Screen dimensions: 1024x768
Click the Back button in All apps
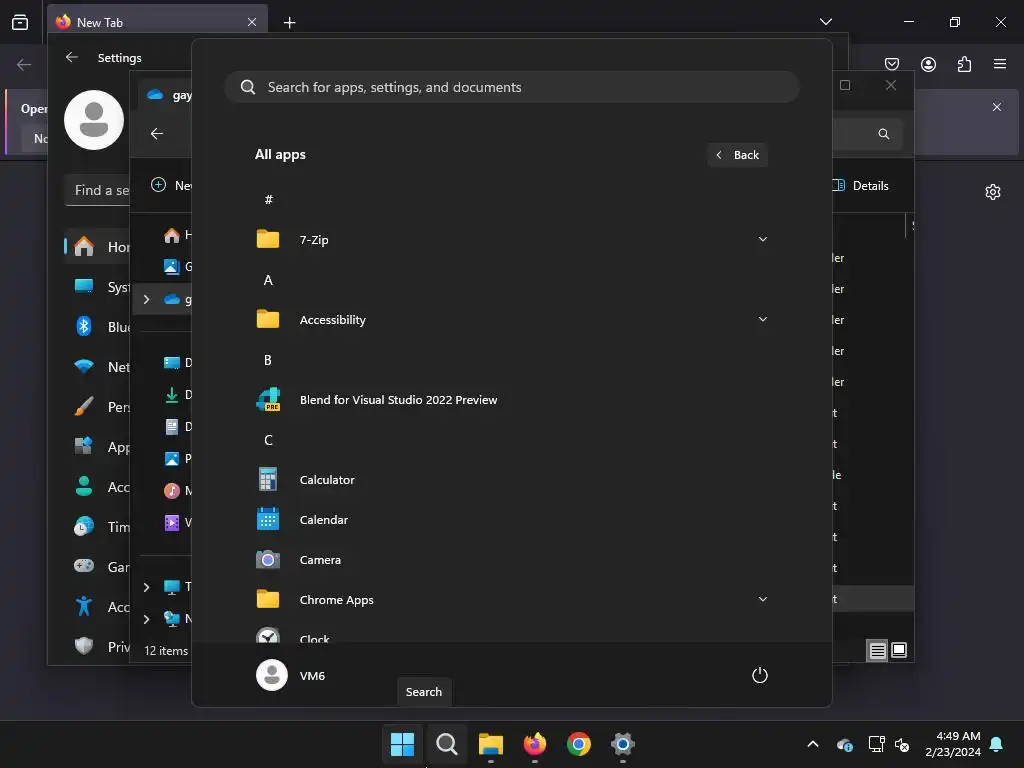(x=737, y=155)
